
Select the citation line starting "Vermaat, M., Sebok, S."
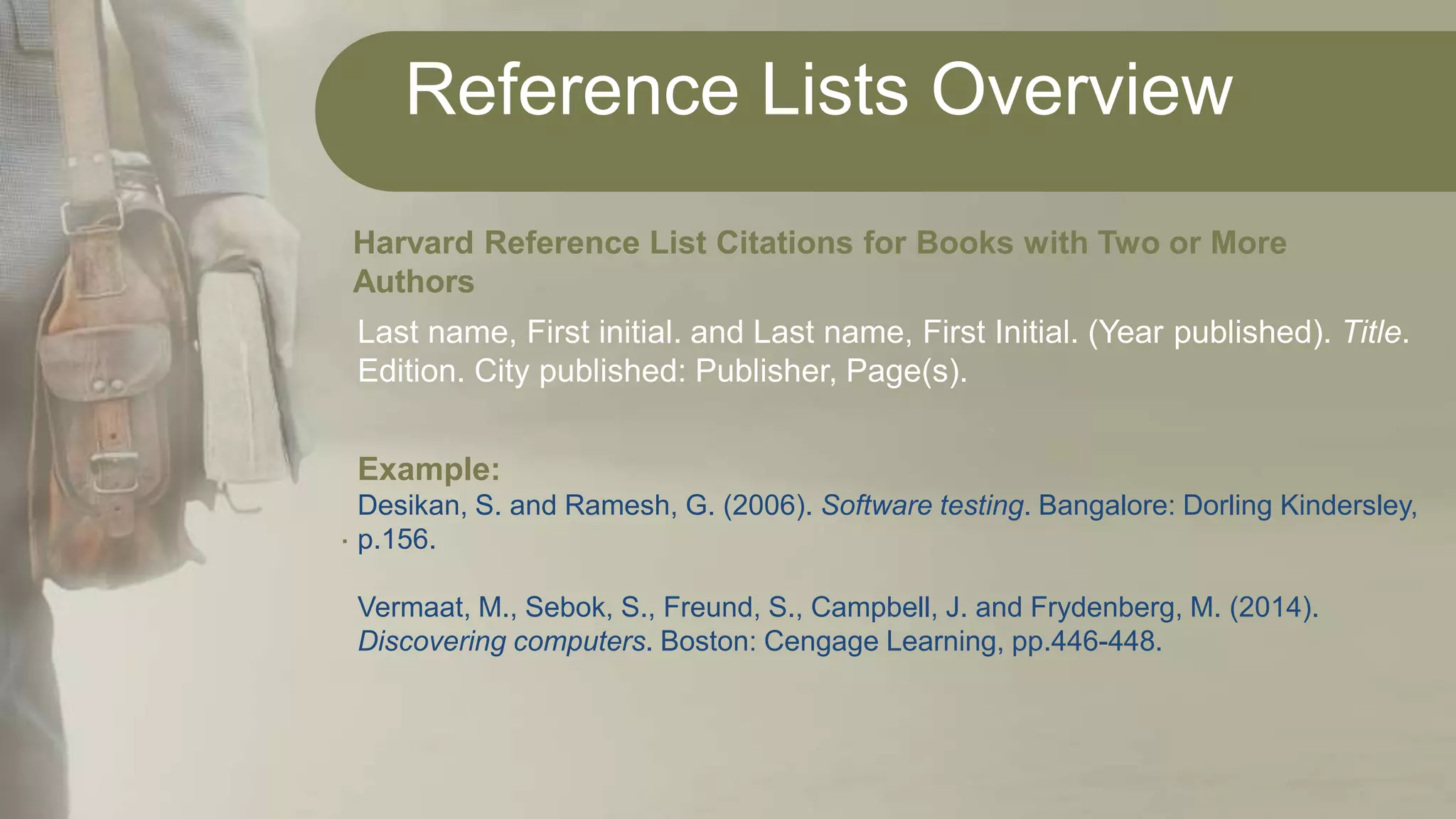838,608
